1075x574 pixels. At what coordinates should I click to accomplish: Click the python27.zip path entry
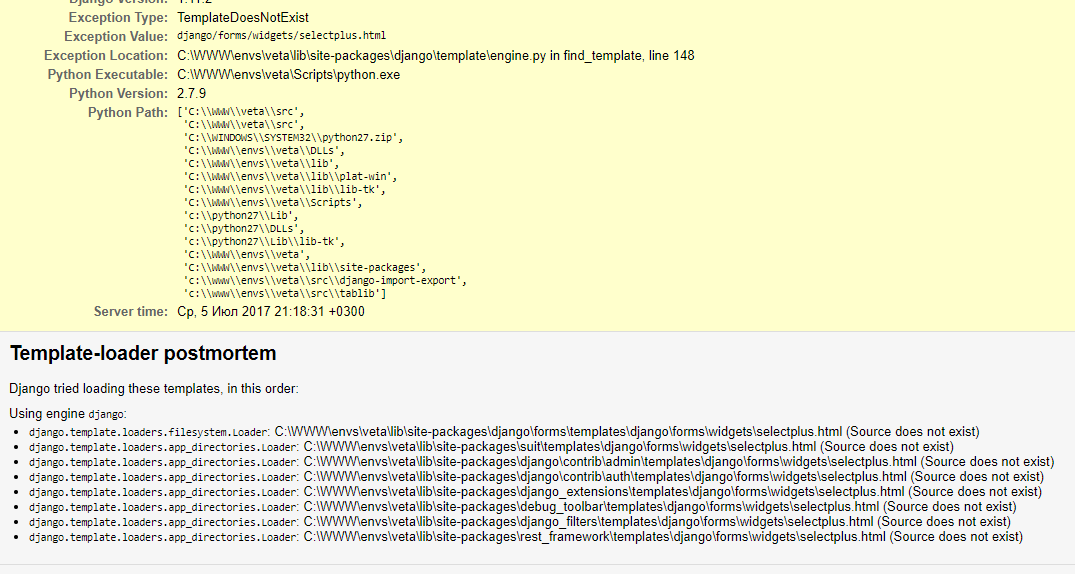293,137
